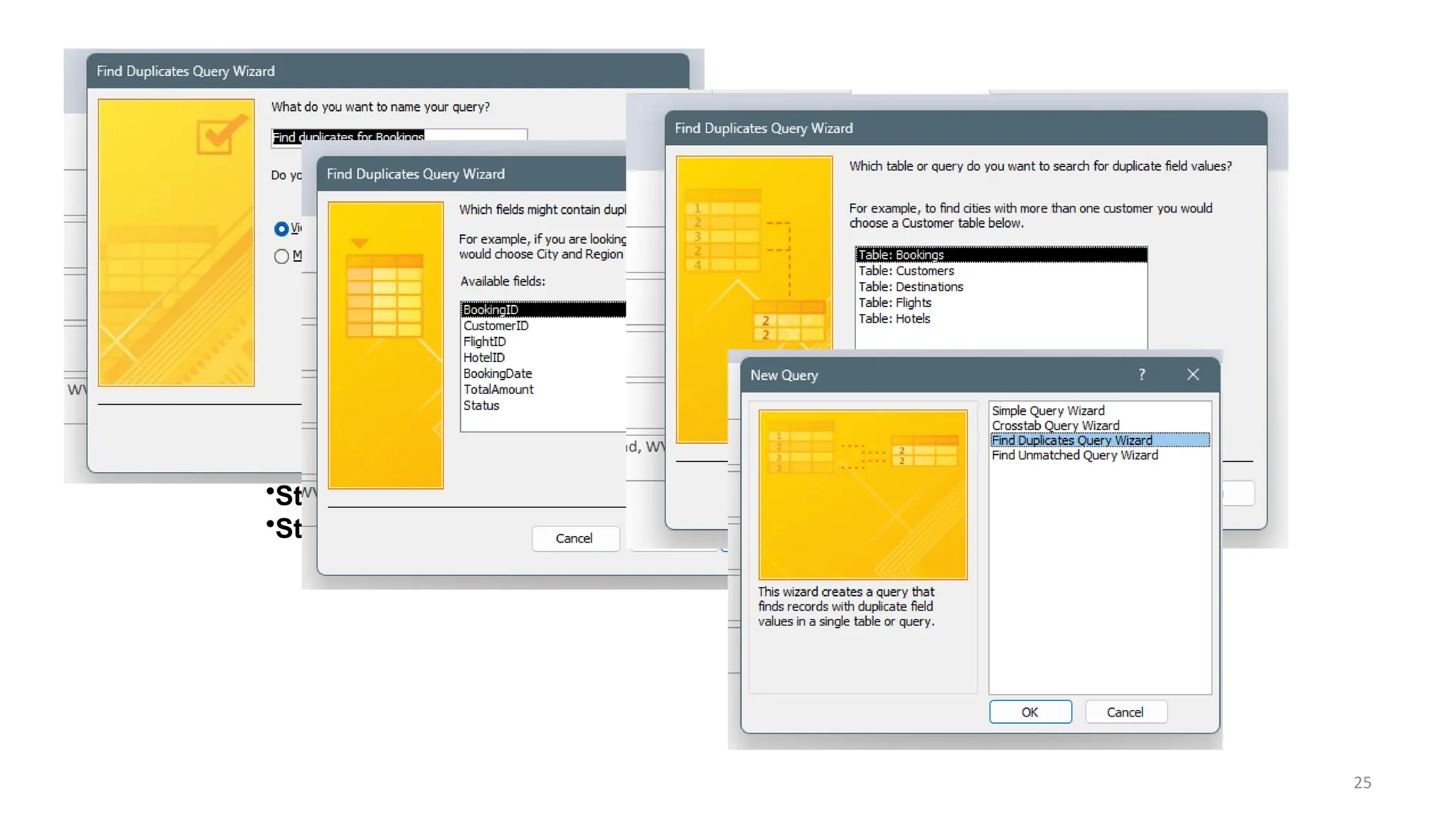Pick Find Unmatched Query Wizard
Screen dimensions: 1456x819
[1074, 456]
